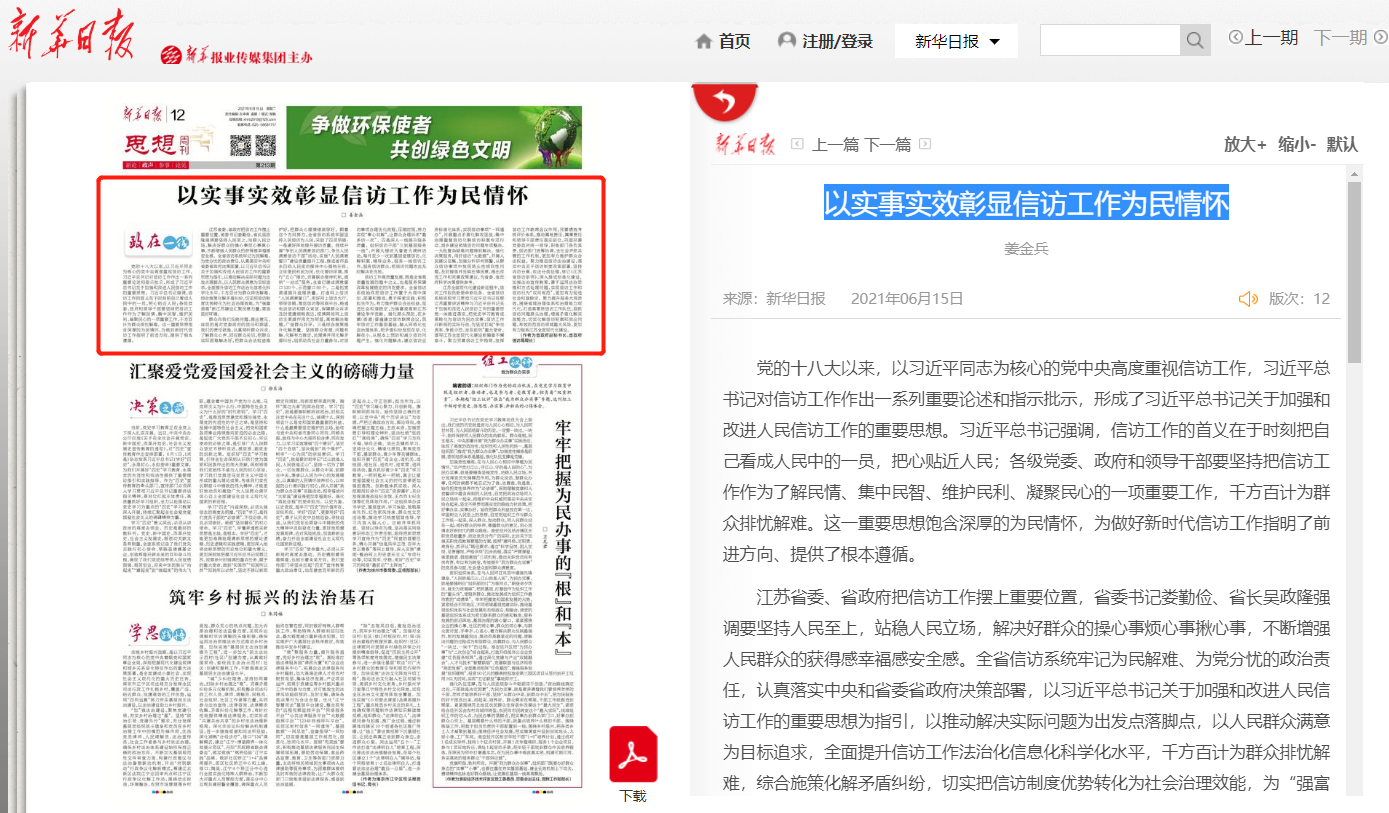Go to previous issue 上一期

[x=1272, y=37]
